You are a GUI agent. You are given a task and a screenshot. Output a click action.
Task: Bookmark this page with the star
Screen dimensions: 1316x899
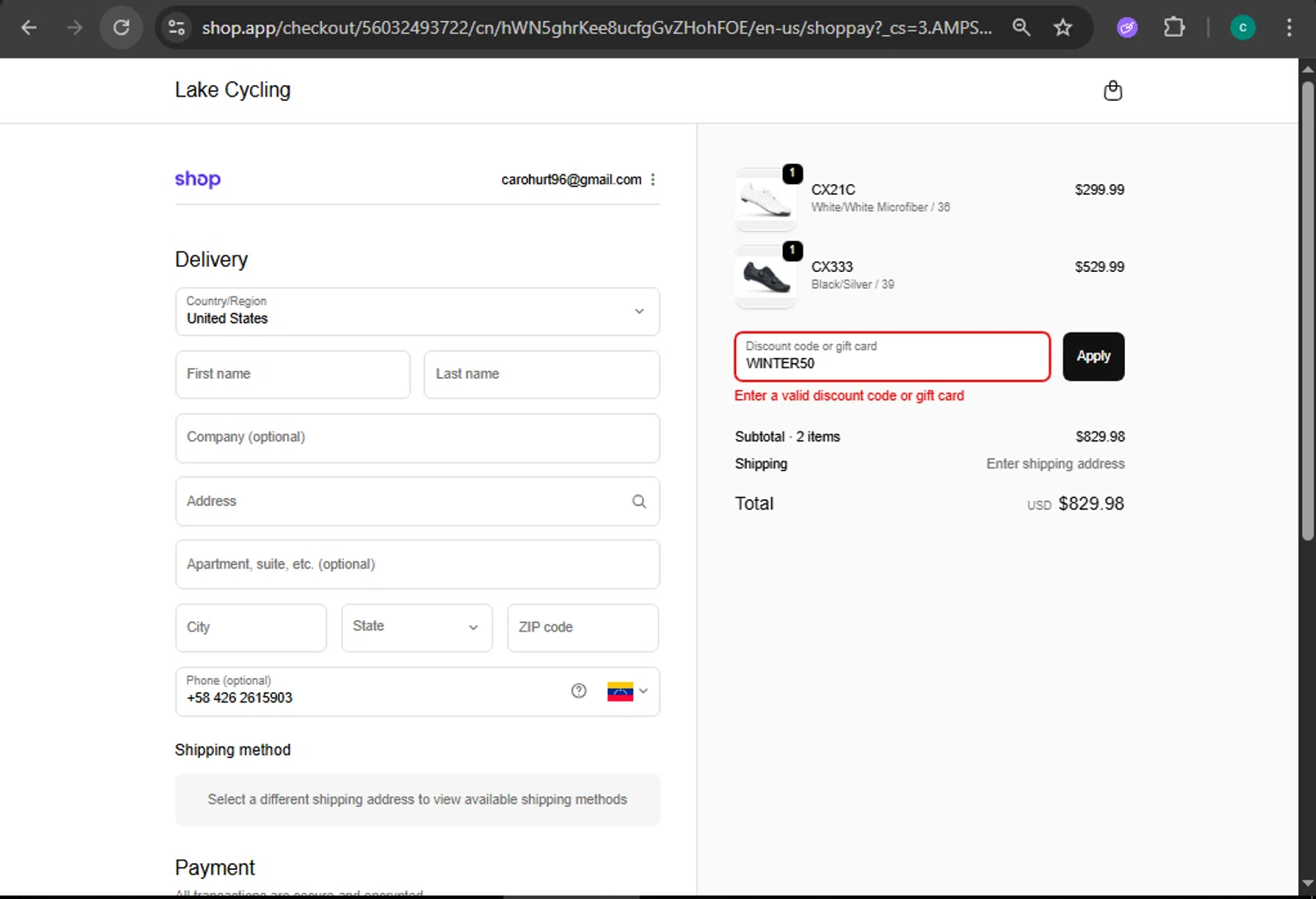coord(1063,28)
